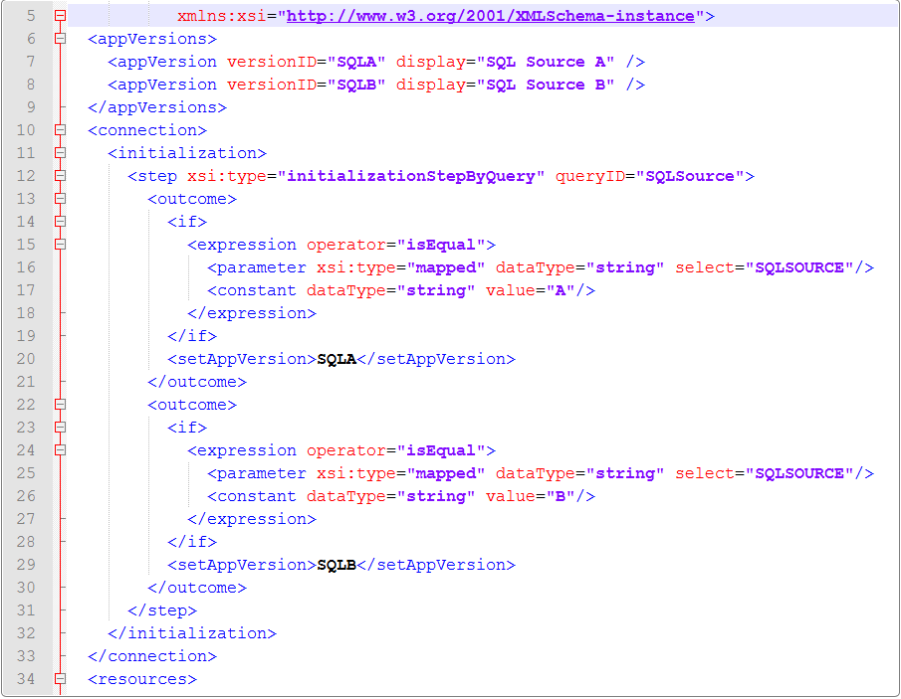Click the resources tag on line 34
Screen dimensions: 901x699
142,679
